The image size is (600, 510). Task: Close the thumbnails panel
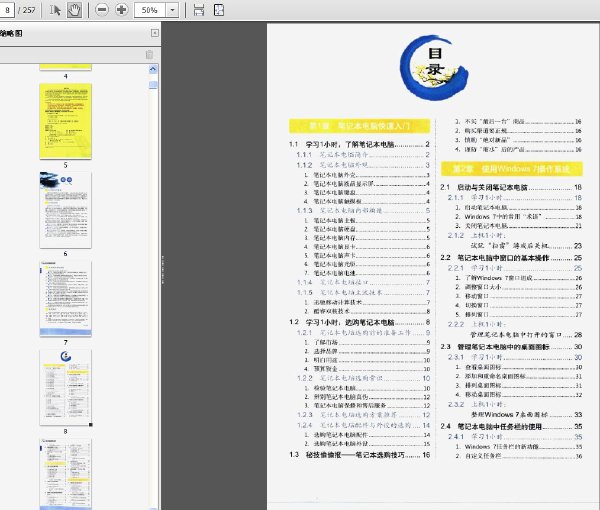point(155,33)
